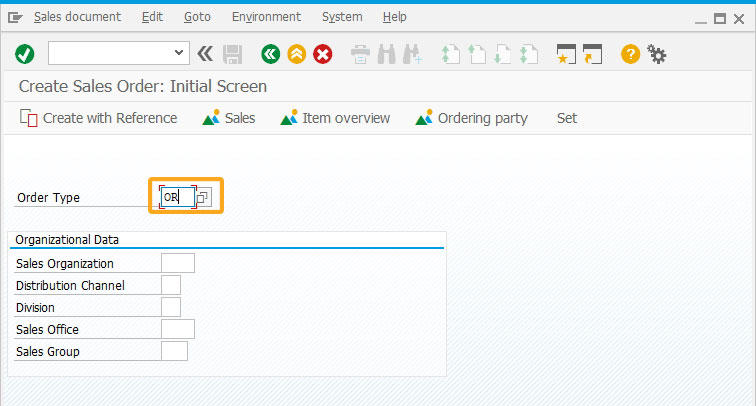This screenshot has width=756, height=406.
Task: Minimize the SAP window
Action: (x=701, y=20)
